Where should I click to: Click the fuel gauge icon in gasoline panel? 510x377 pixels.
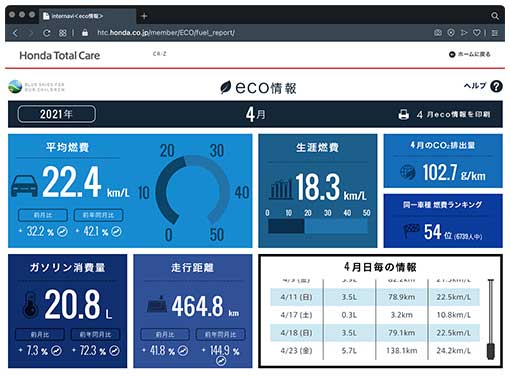pos(30,304)
